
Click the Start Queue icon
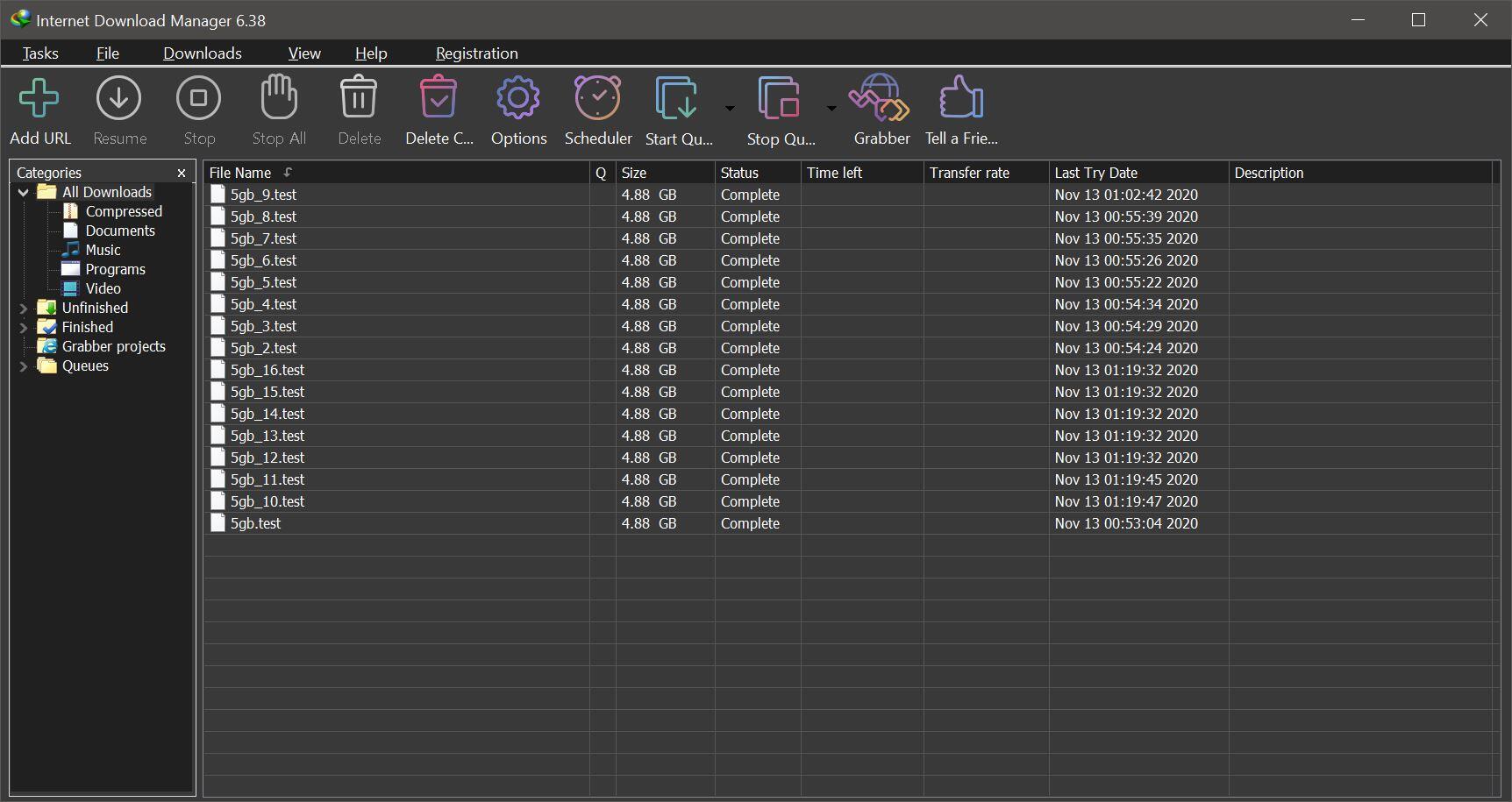point(677,97)
